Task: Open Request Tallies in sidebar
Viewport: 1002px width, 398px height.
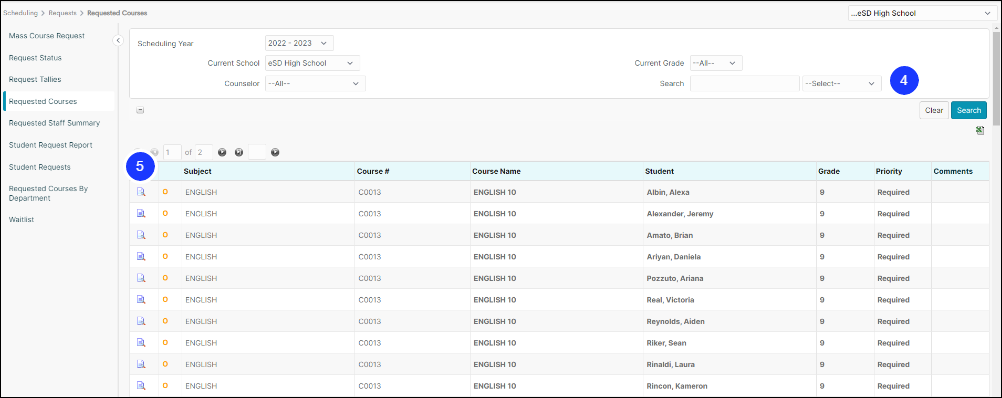Action: click(35, 79)
